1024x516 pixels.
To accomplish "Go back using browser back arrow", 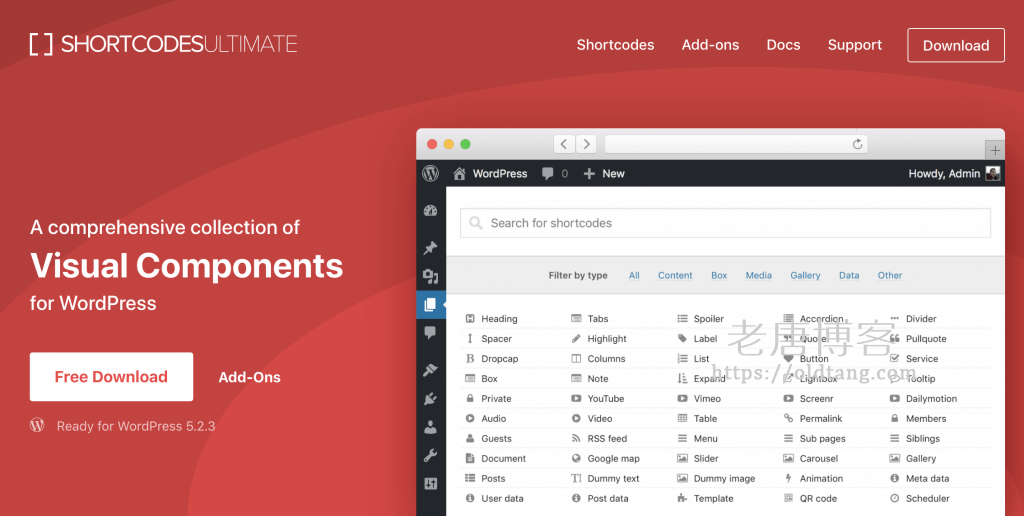I will [x=564, y=144].
